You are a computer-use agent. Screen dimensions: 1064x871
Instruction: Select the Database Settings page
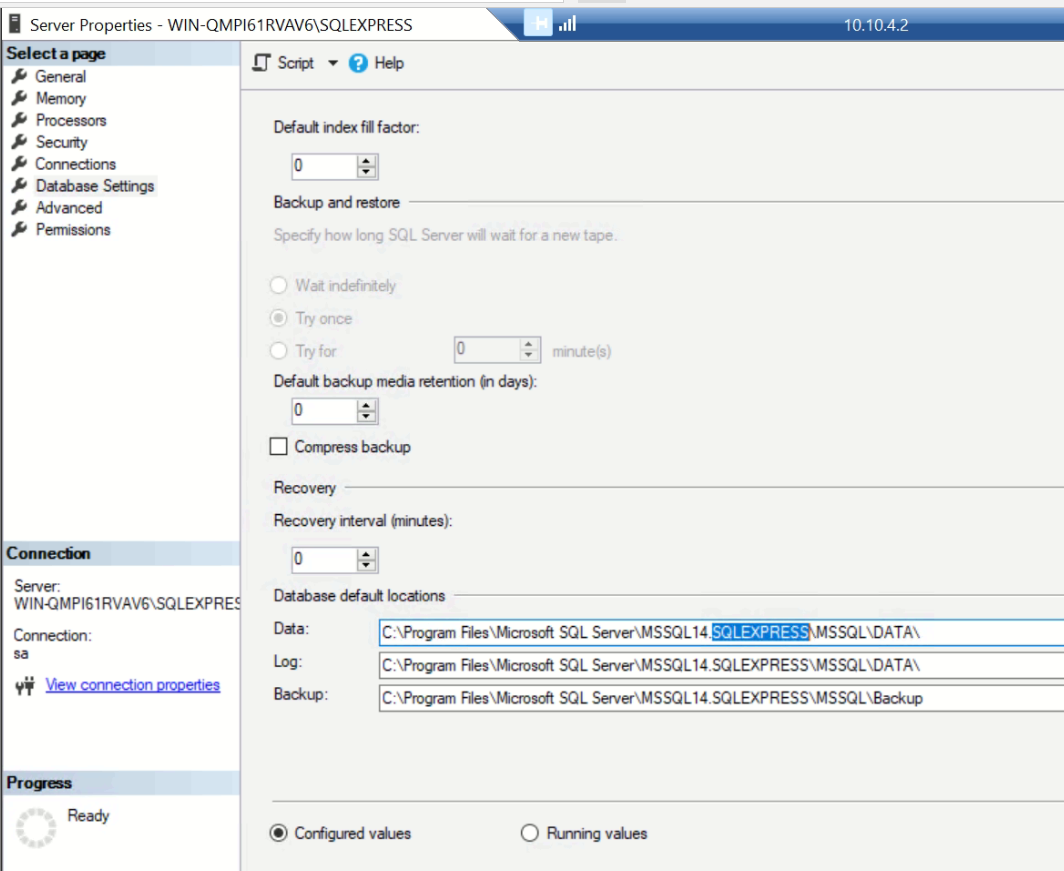pos(95,186)
